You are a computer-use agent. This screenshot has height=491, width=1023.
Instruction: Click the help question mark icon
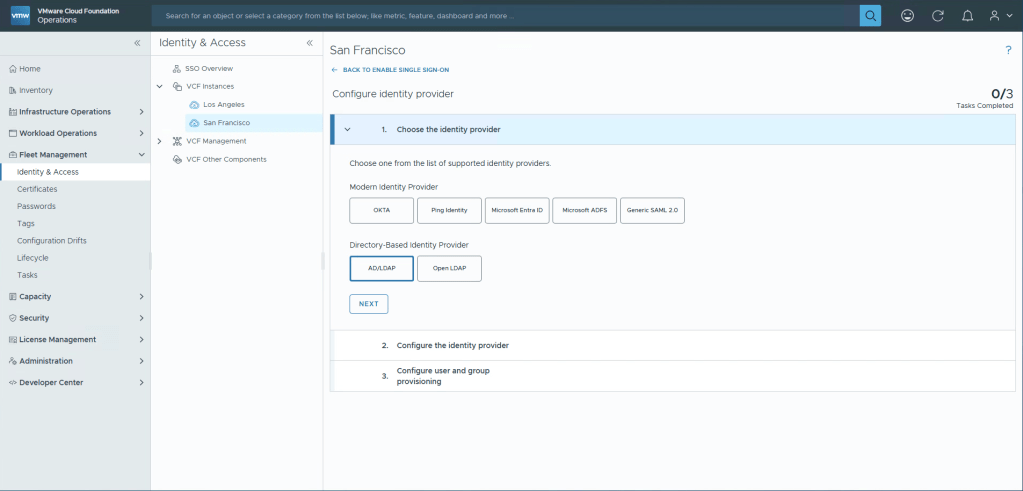[x=1007, y=50]
